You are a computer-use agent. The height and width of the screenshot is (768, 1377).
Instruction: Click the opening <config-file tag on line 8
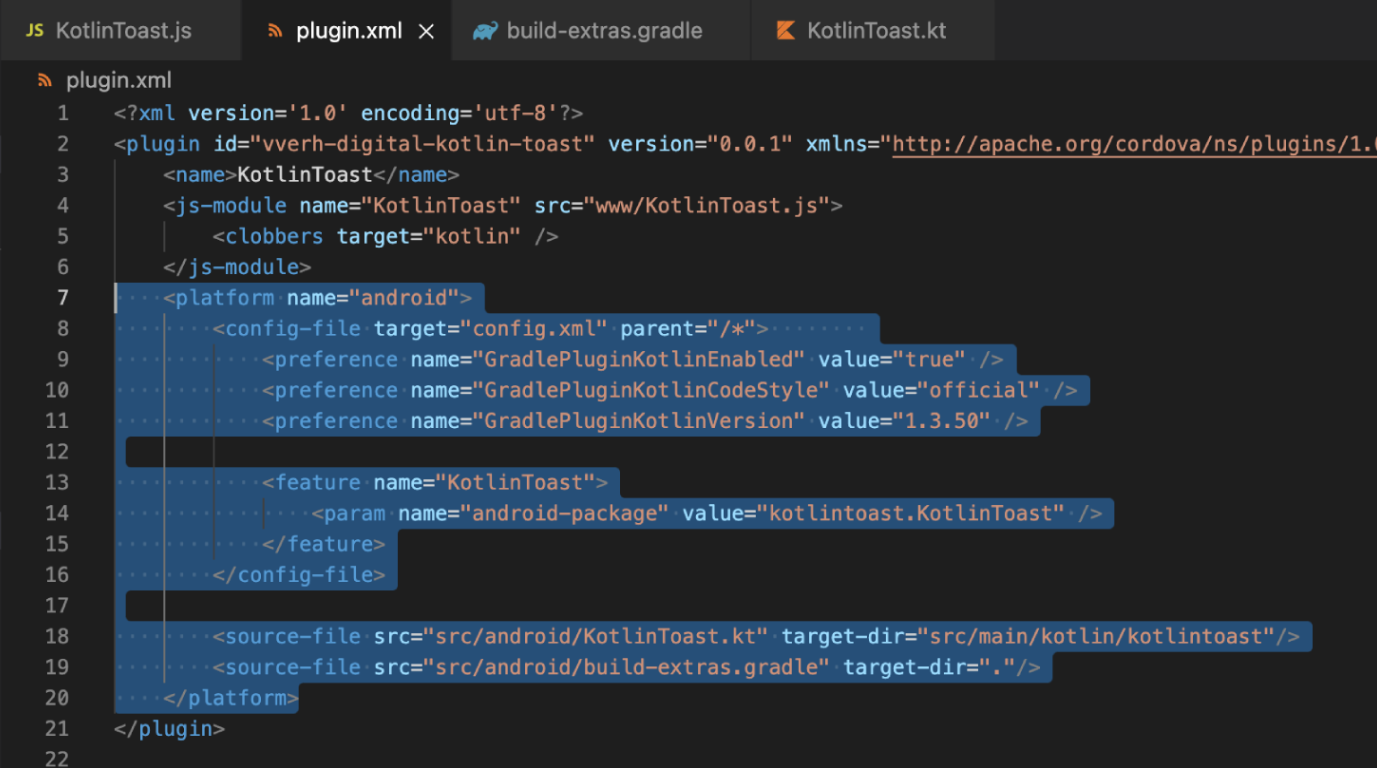click(x=286, y=329)
